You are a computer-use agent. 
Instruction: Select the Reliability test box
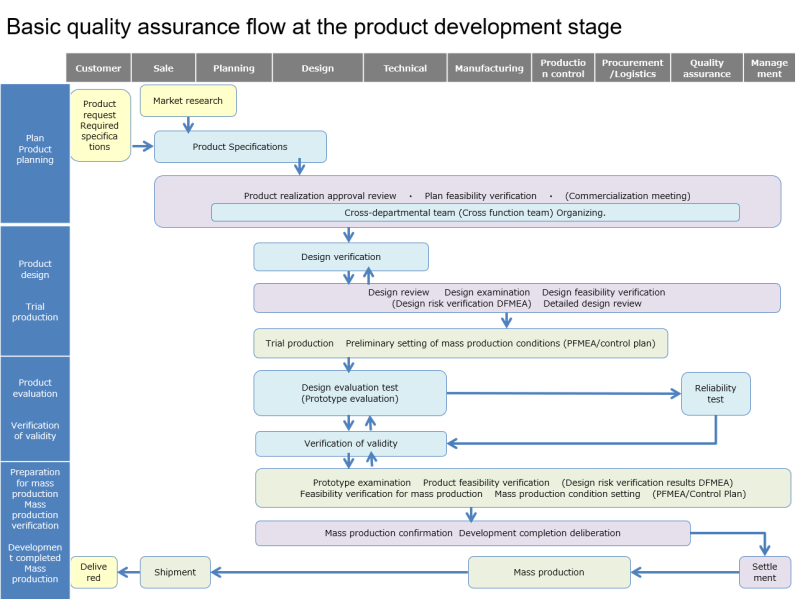[715, 393]
